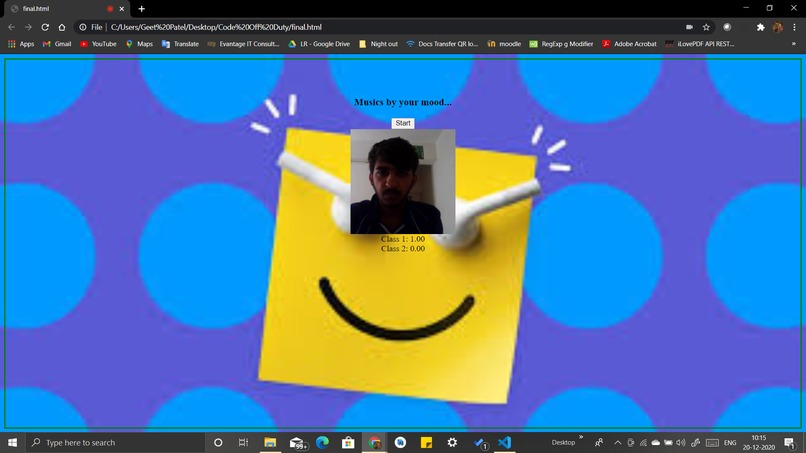Open Settings gear on taskbar
Viewport: 806px width, 453px height.
coord(452,443)
